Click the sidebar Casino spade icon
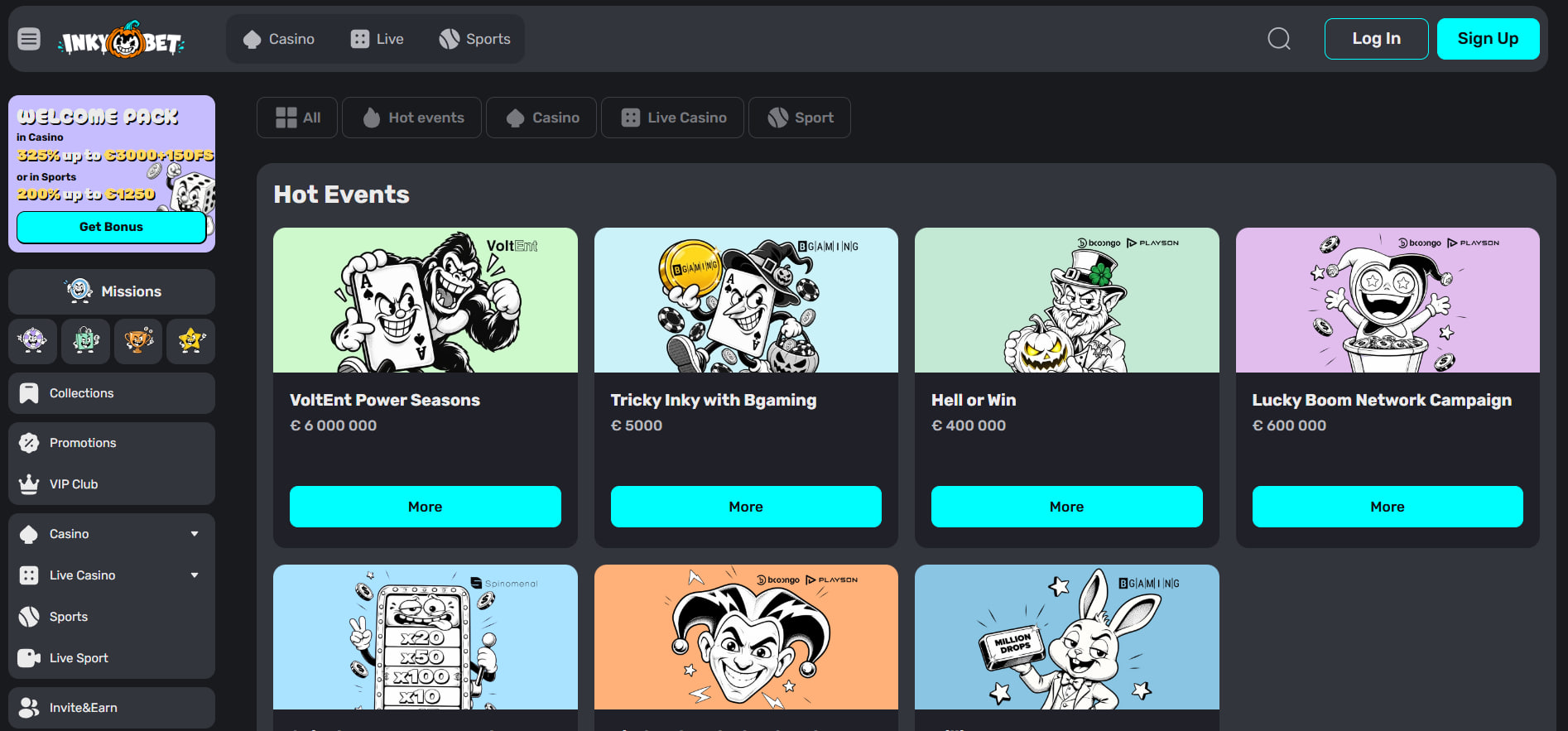 tap(29, 534)
